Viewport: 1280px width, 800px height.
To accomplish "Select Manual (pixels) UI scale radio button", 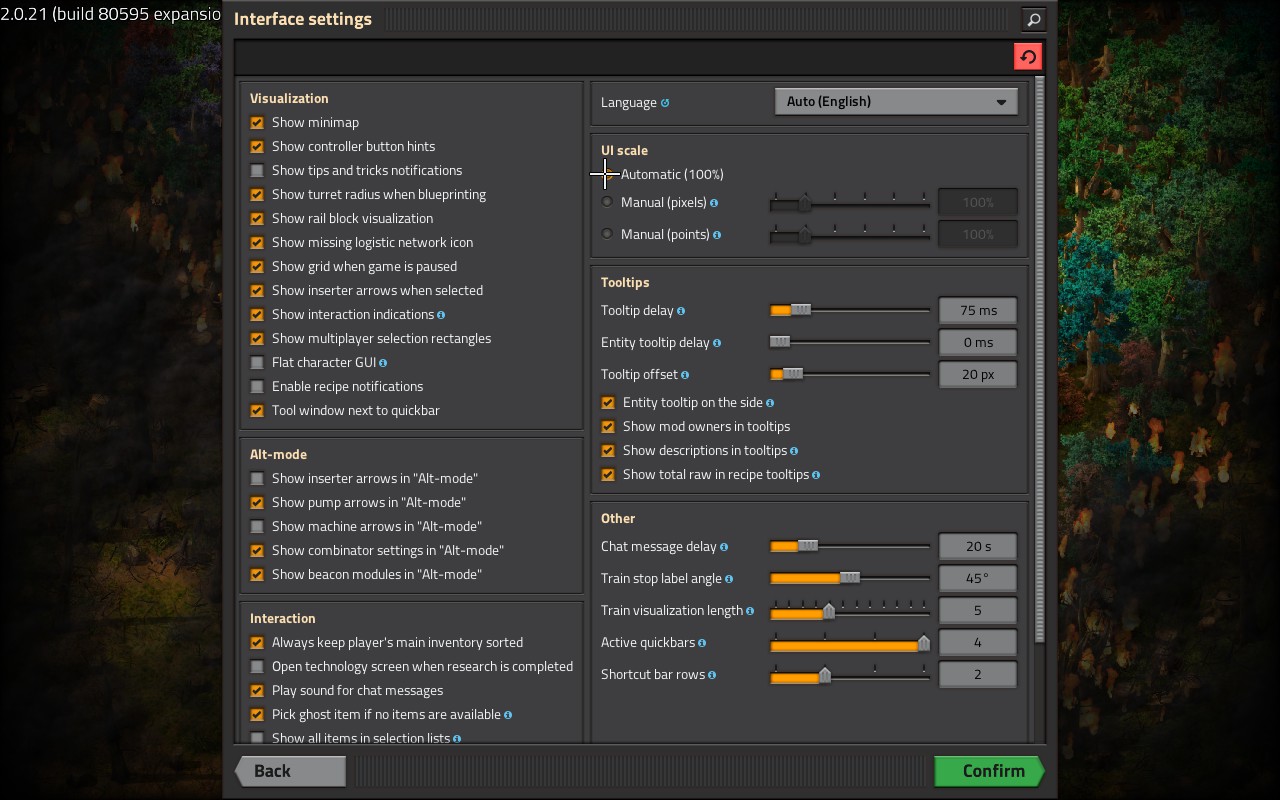I will [x=607, y=202].
